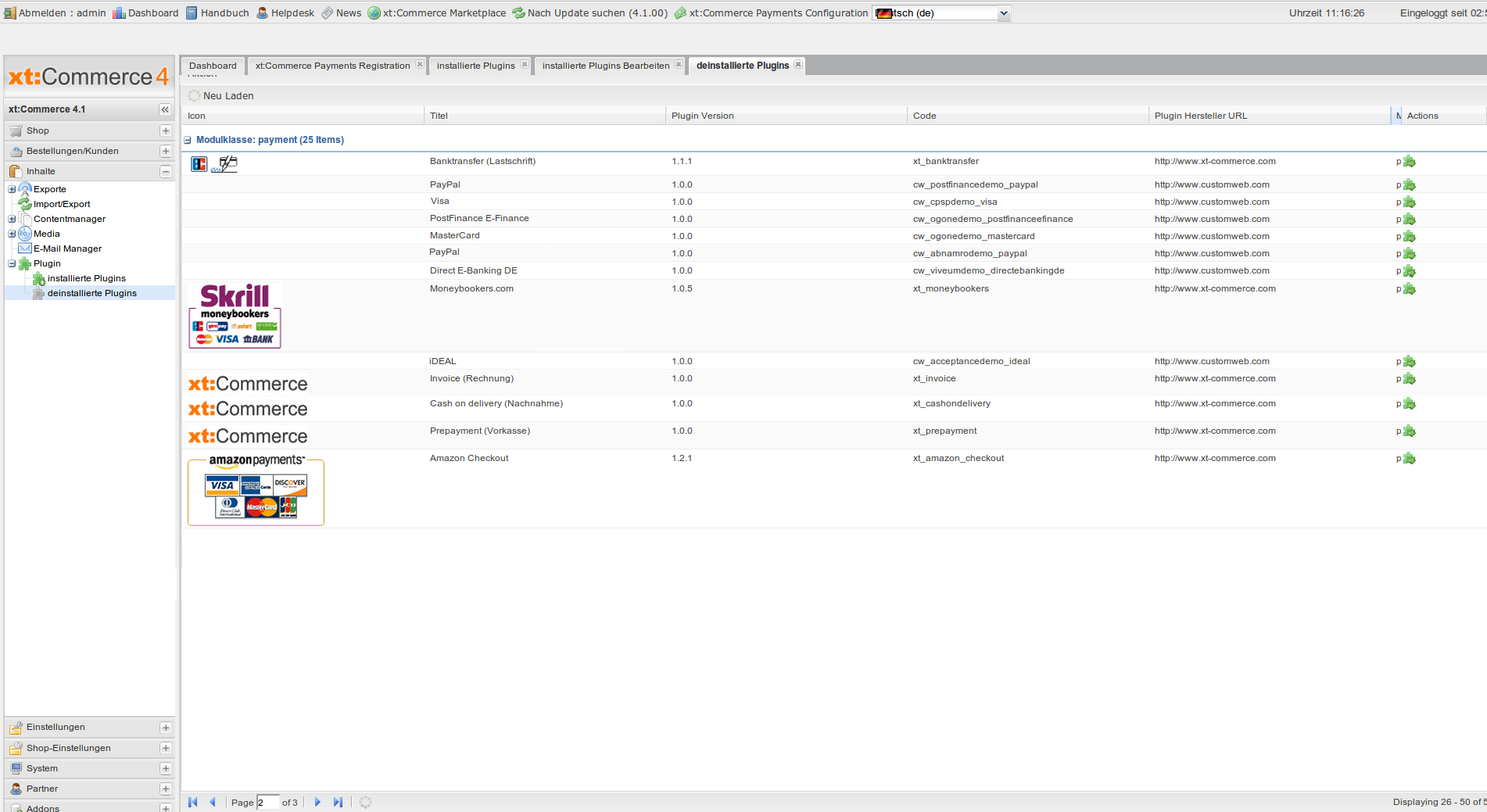Collapse the Modulklasse: payment group
1487x812 pixels.
pyautogui.click(x=188, y=140)
